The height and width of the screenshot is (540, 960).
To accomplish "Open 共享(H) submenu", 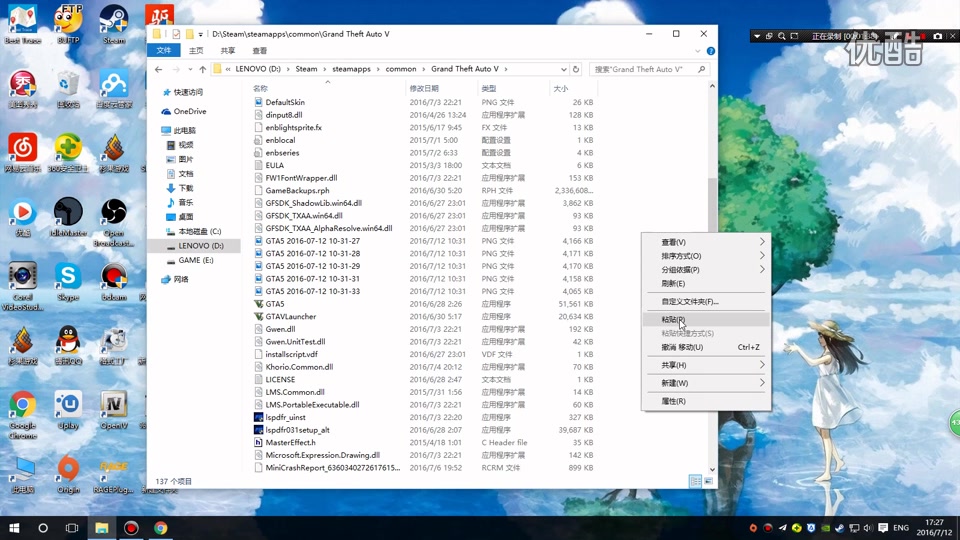I will [706, 365].
